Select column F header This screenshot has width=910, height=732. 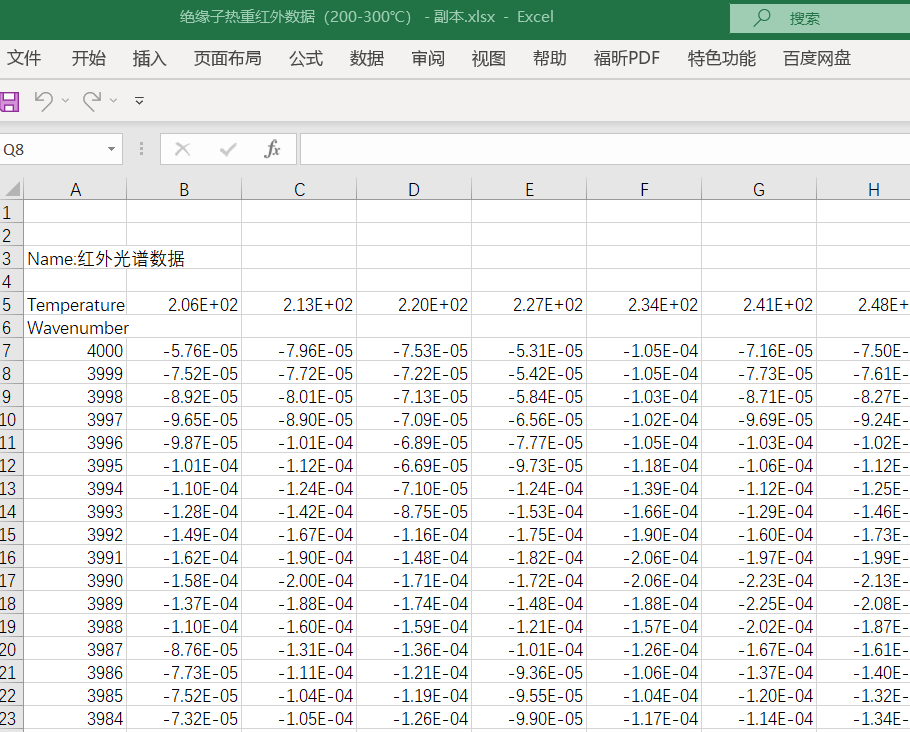[644, 189]
